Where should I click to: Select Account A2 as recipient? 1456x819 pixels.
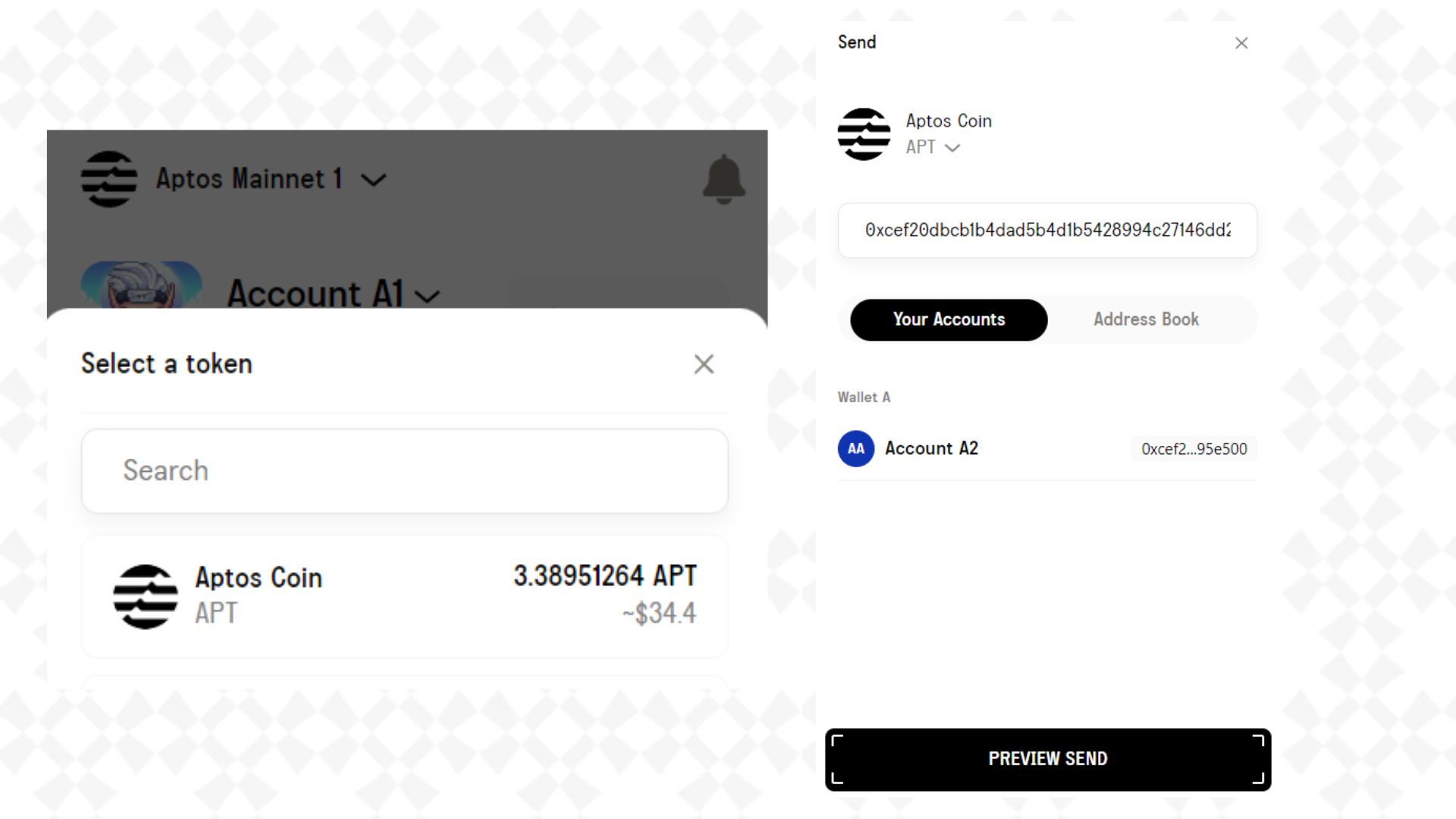(1047, 449)
